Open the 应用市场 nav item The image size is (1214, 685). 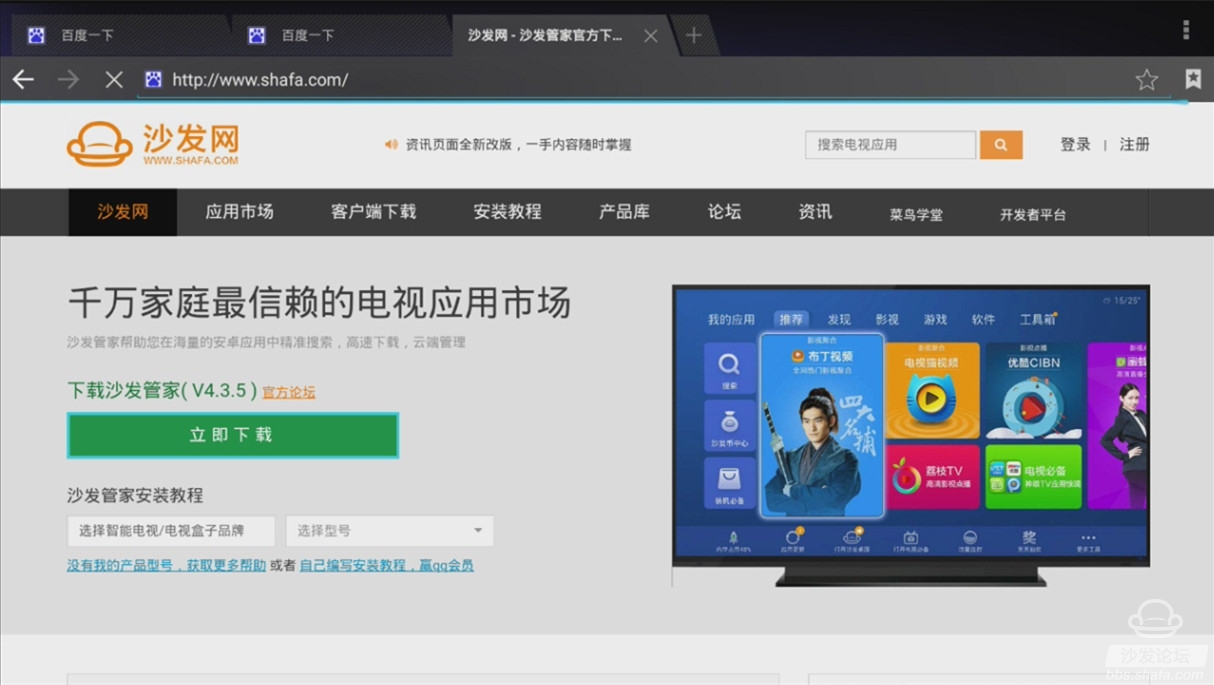click(x=239, y=212)
